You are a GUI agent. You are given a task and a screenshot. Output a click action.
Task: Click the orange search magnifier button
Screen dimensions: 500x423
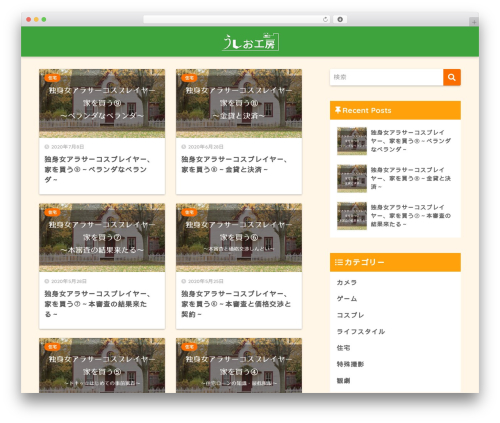452,77
